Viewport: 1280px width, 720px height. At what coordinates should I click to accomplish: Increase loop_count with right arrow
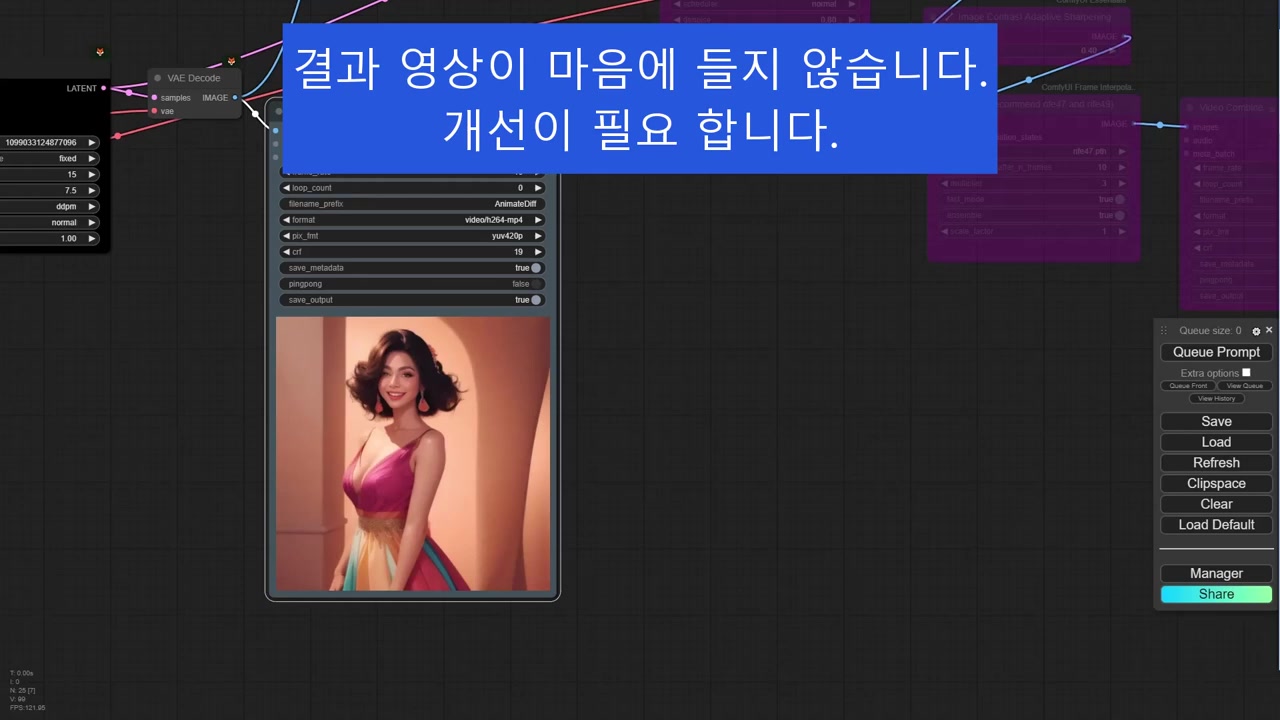coord(538,188)
